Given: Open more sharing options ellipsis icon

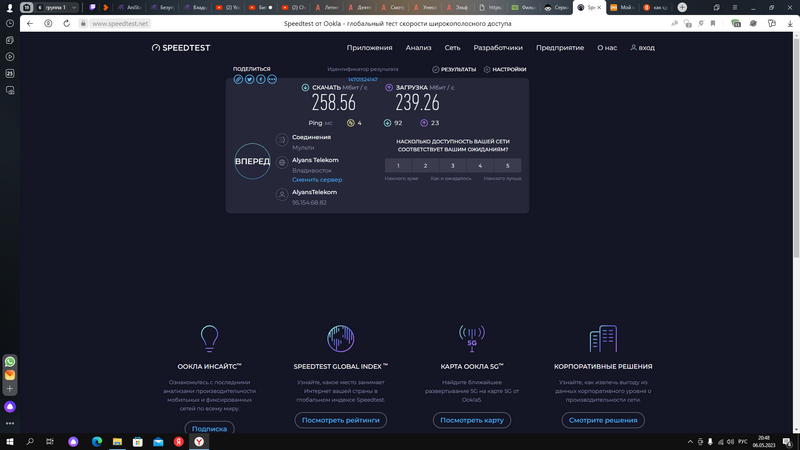Looking at the screenshot, I should (272, 79).
